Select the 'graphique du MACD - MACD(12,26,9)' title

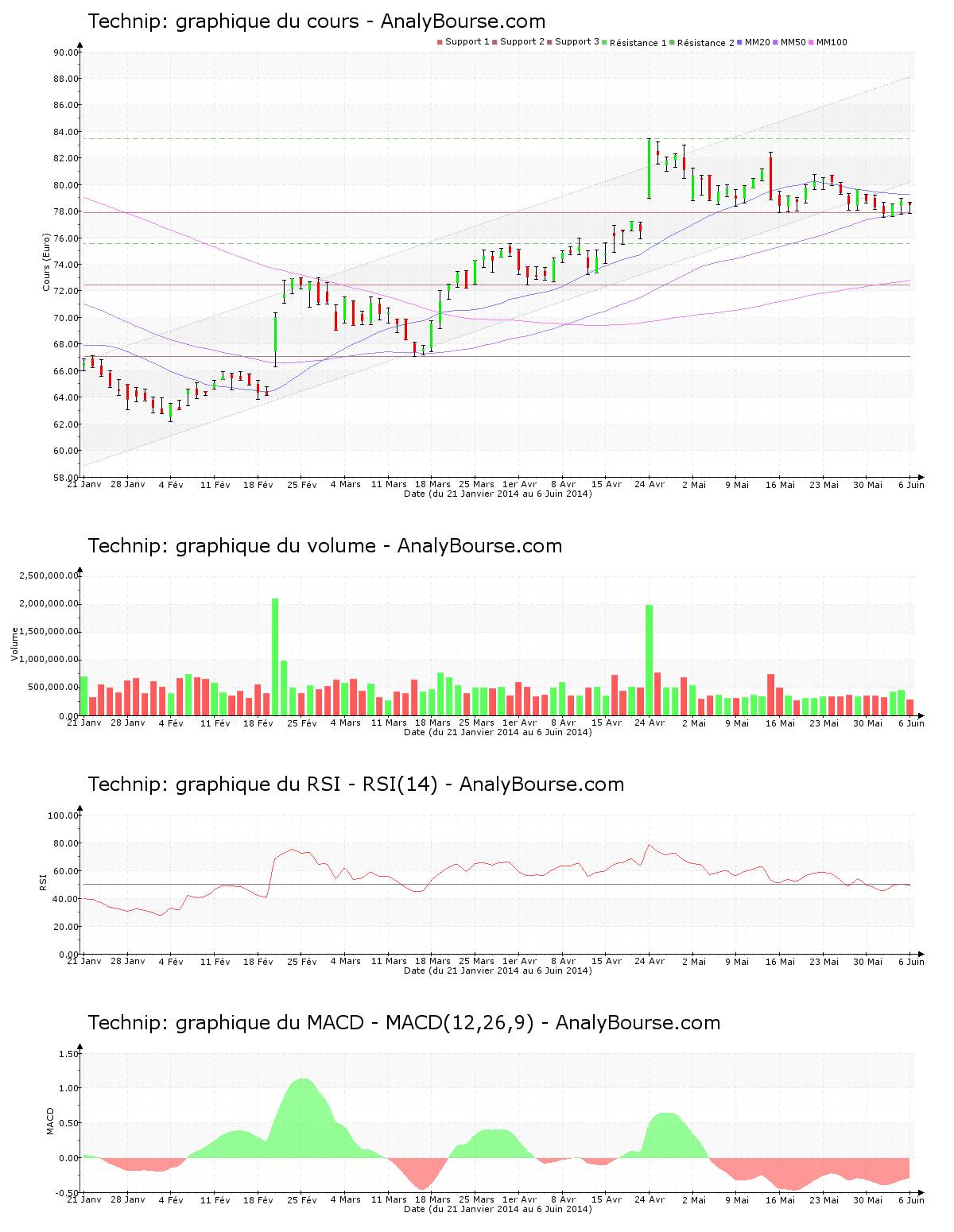click(x=355, y=1023)
